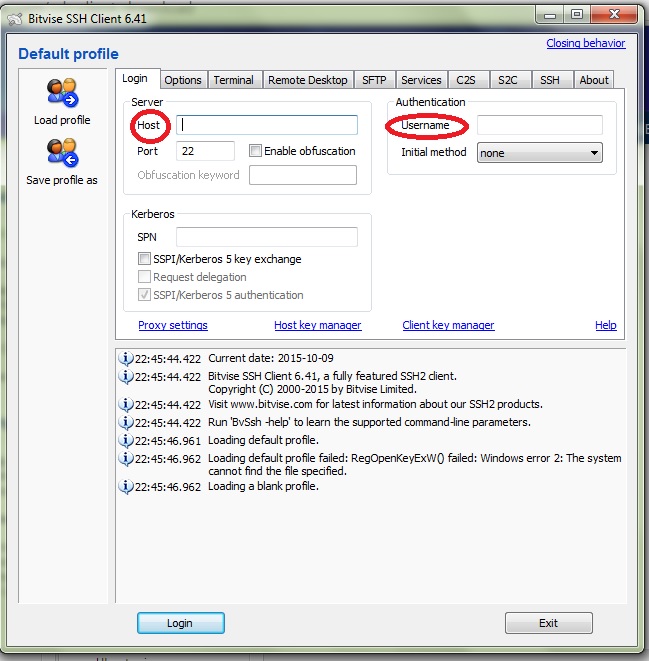The width and height of the screenshot is (649, 661).
Task: Click the Save profile as icon
Action: tap(62, 153)
